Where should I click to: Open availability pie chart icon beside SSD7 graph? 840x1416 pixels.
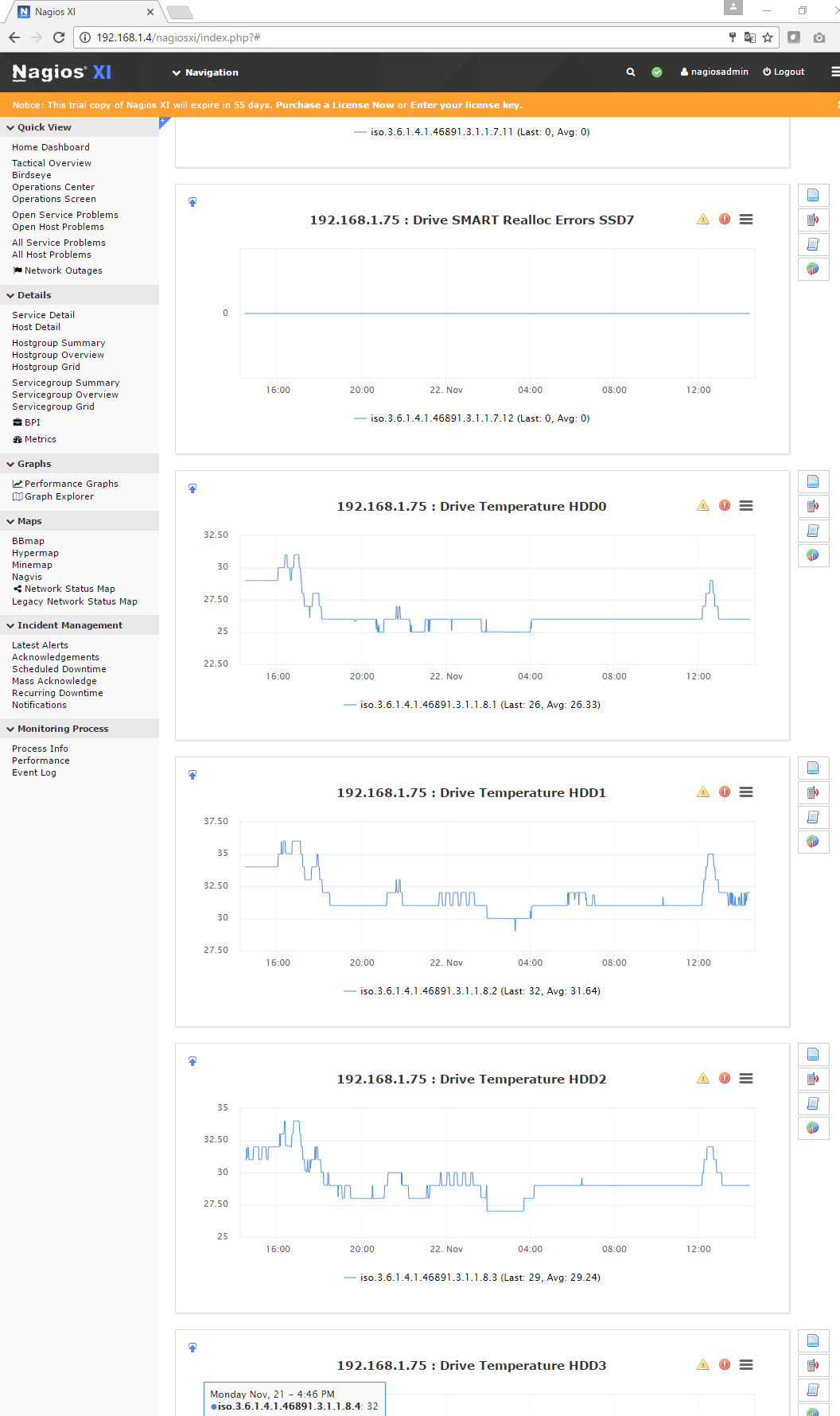[813, 270]
